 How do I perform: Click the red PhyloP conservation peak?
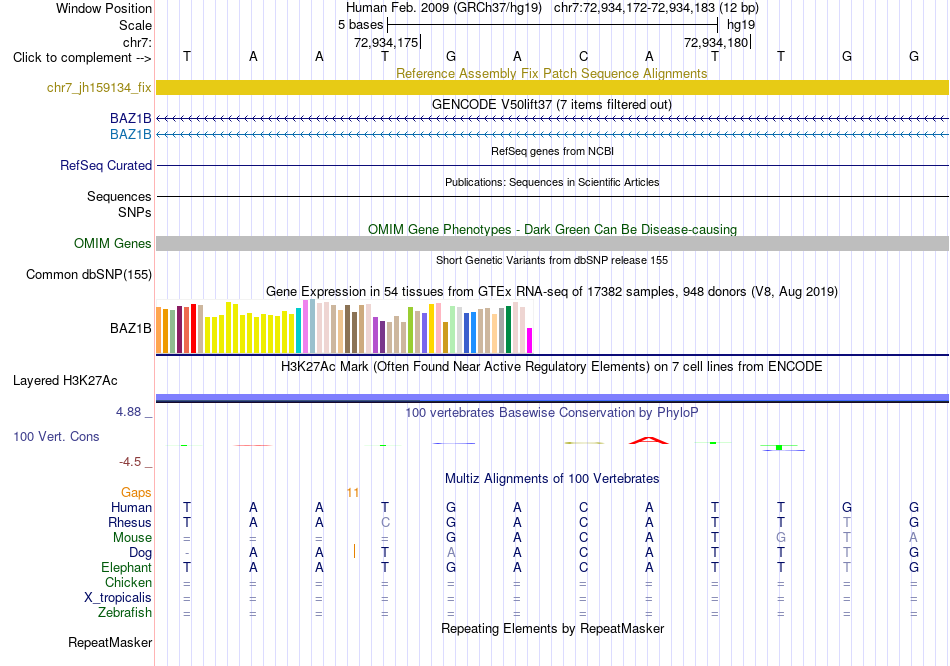[648, 441]
